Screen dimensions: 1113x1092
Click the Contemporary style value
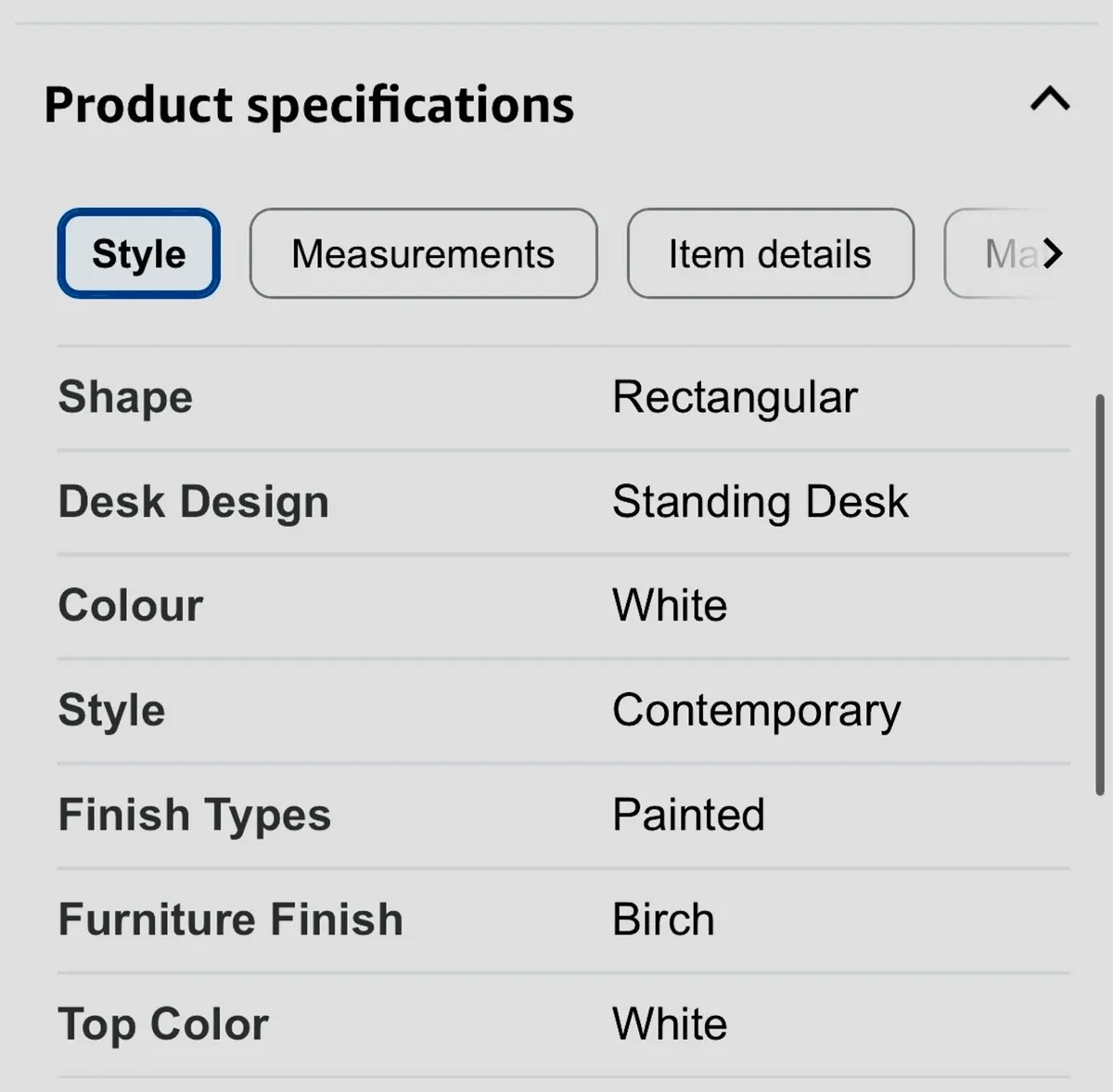click(756, 710)
